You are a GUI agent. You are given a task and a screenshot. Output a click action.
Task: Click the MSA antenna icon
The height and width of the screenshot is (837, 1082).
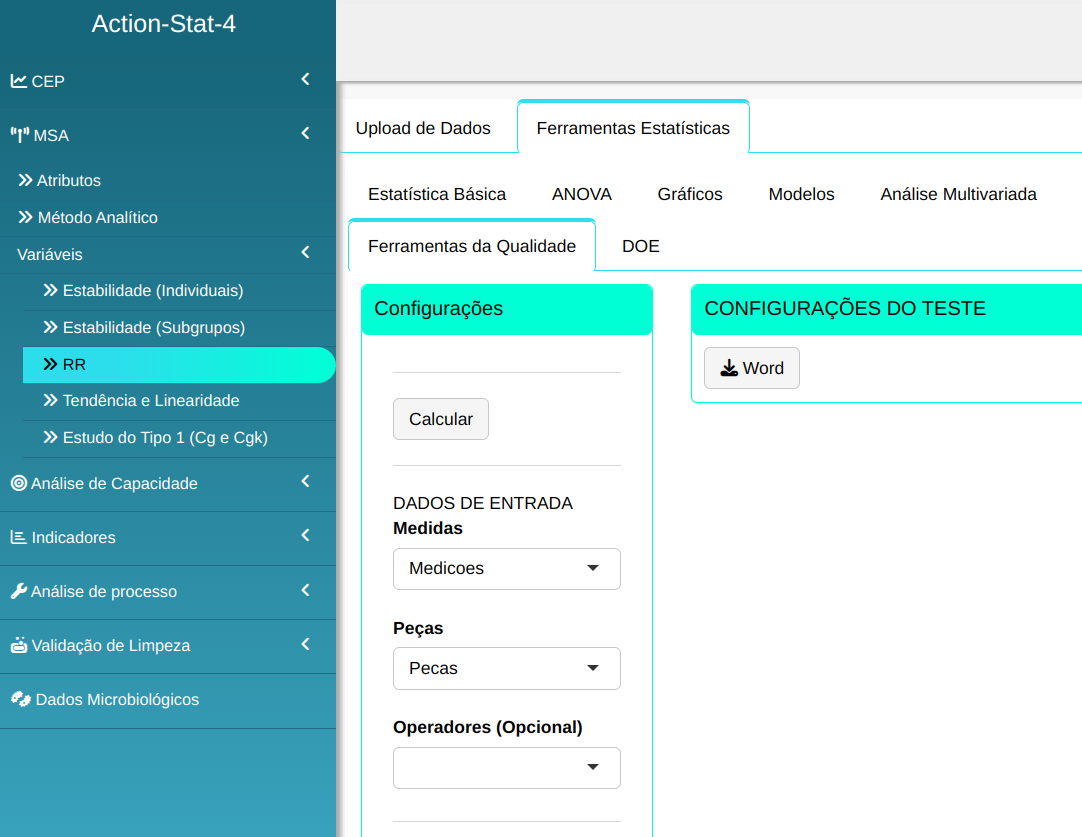click(x=19, y=135)
